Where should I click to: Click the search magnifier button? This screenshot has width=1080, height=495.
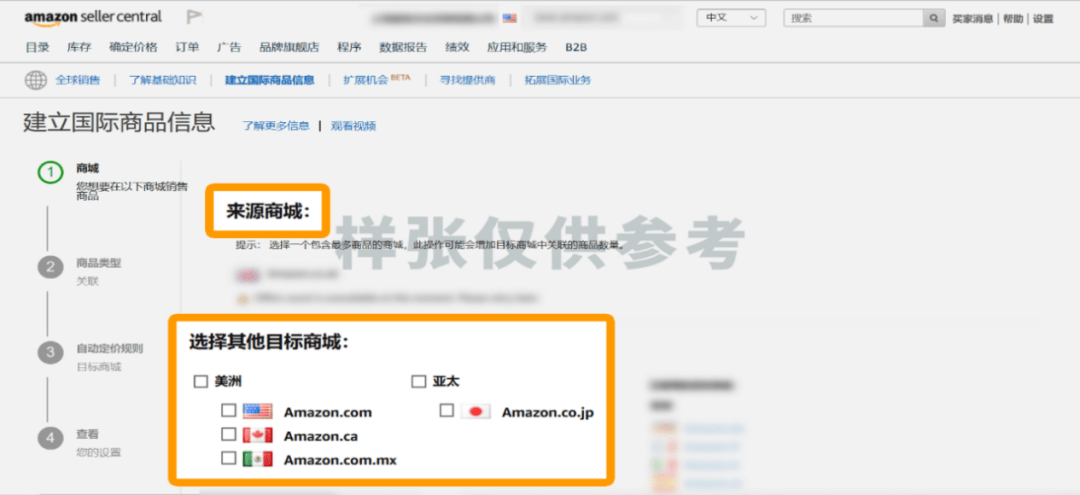click(934, 18)
